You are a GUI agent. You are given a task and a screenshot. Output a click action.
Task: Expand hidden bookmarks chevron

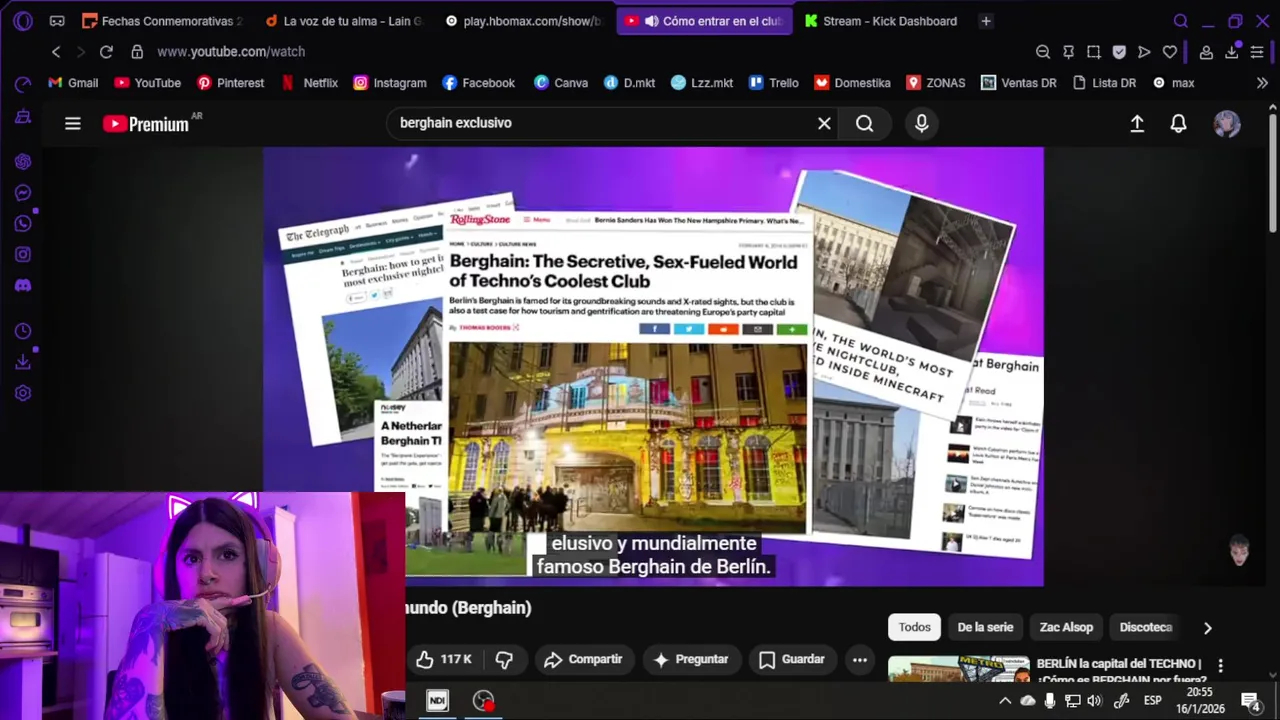pos(1263,83)
